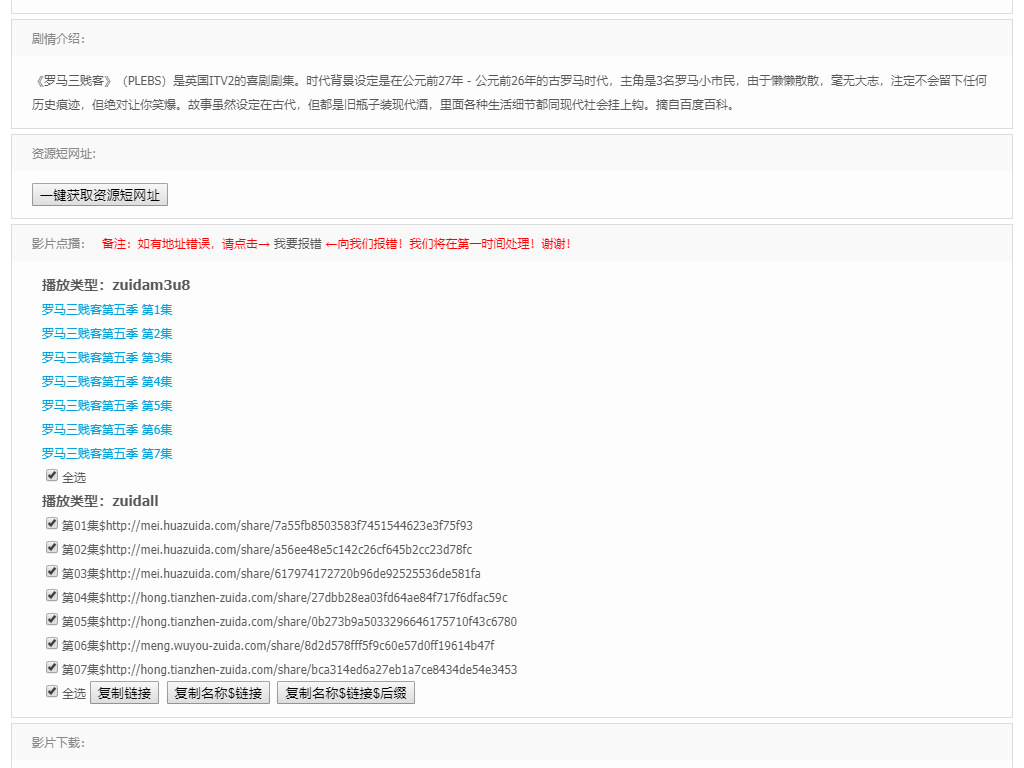This screenshot has width=1024, height=768.
Task: Click the 复制链接 button
Action: point(124,693)
